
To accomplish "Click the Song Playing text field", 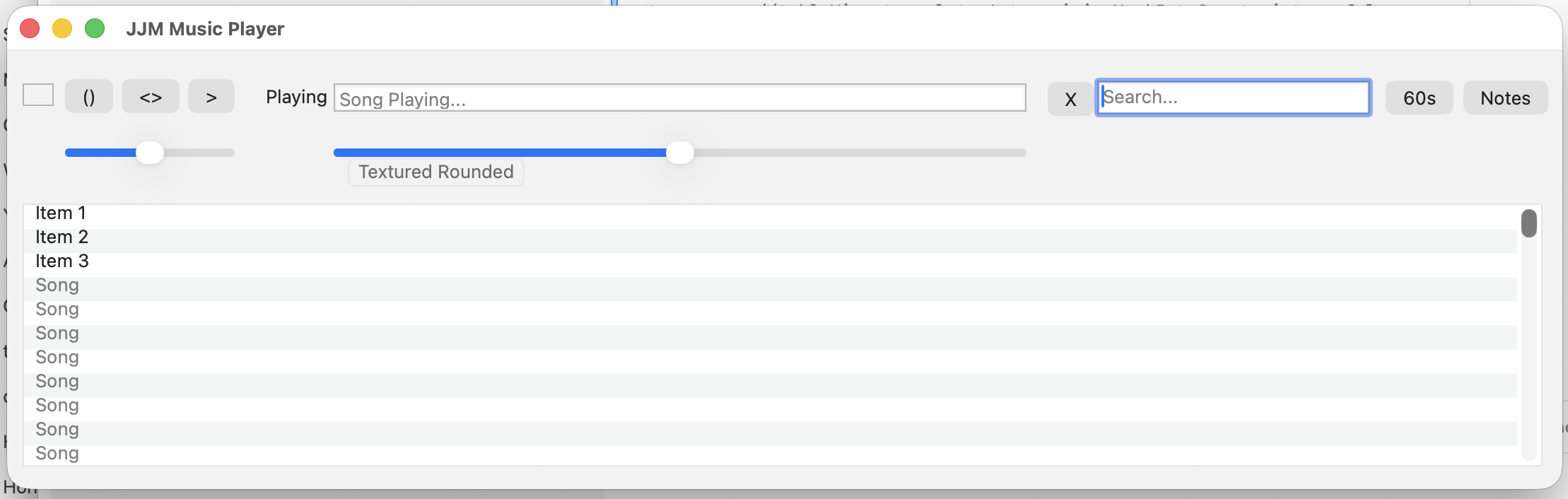I will click(x=679, y=98).
